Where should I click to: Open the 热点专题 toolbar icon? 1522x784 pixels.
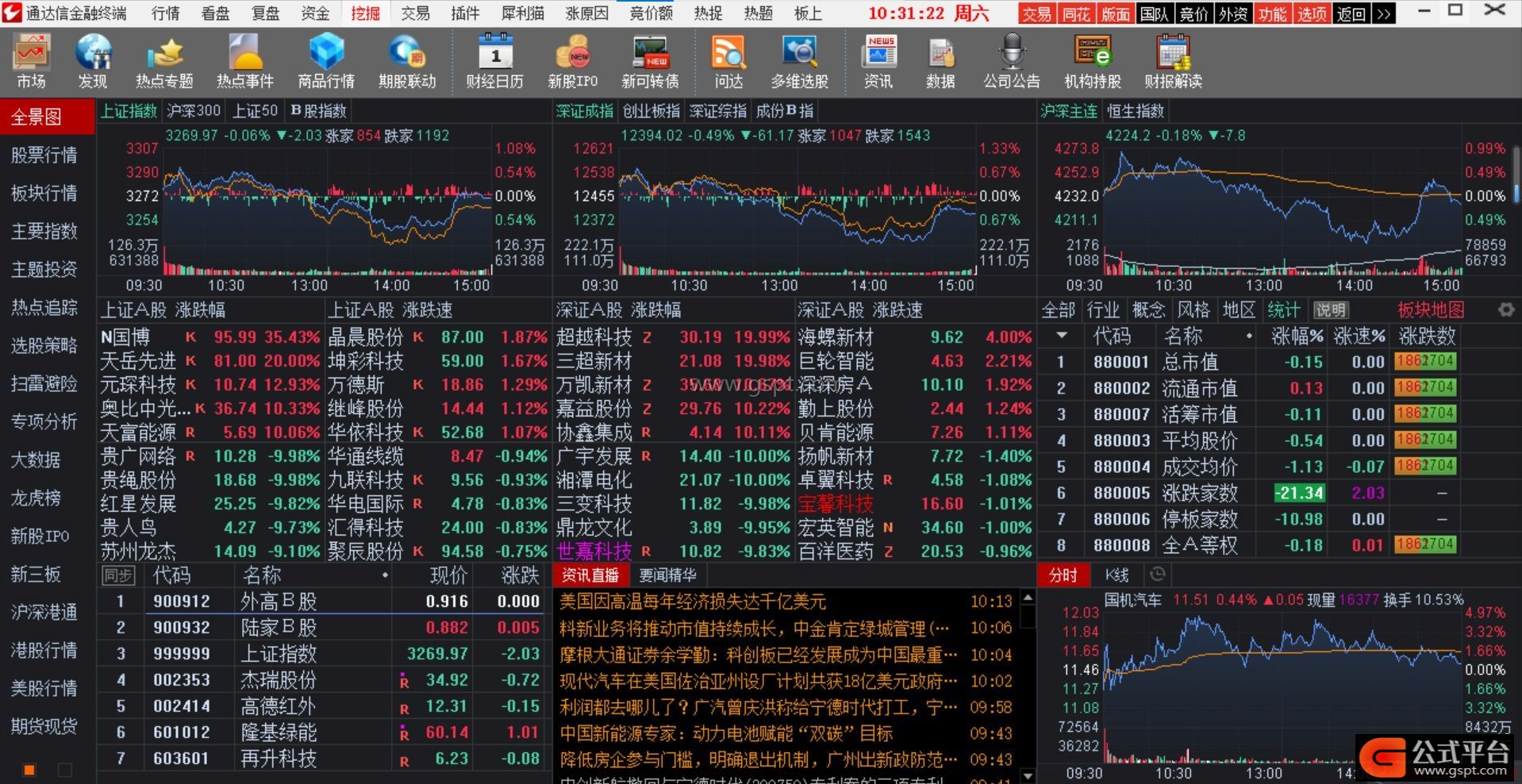tap(164, 61)
